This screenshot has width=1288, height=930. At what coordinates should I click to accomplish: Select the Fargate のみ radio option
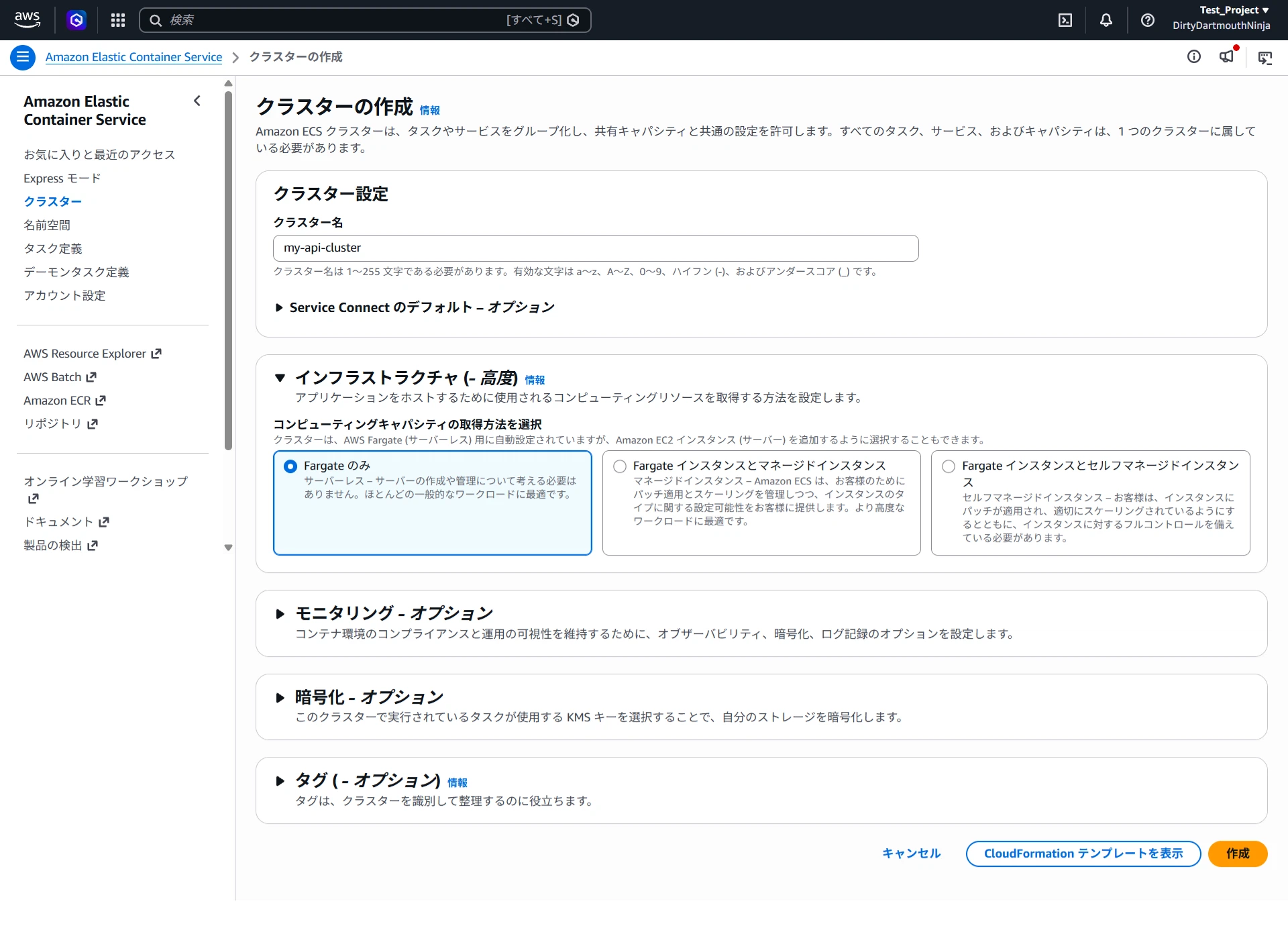pos(290,466)
